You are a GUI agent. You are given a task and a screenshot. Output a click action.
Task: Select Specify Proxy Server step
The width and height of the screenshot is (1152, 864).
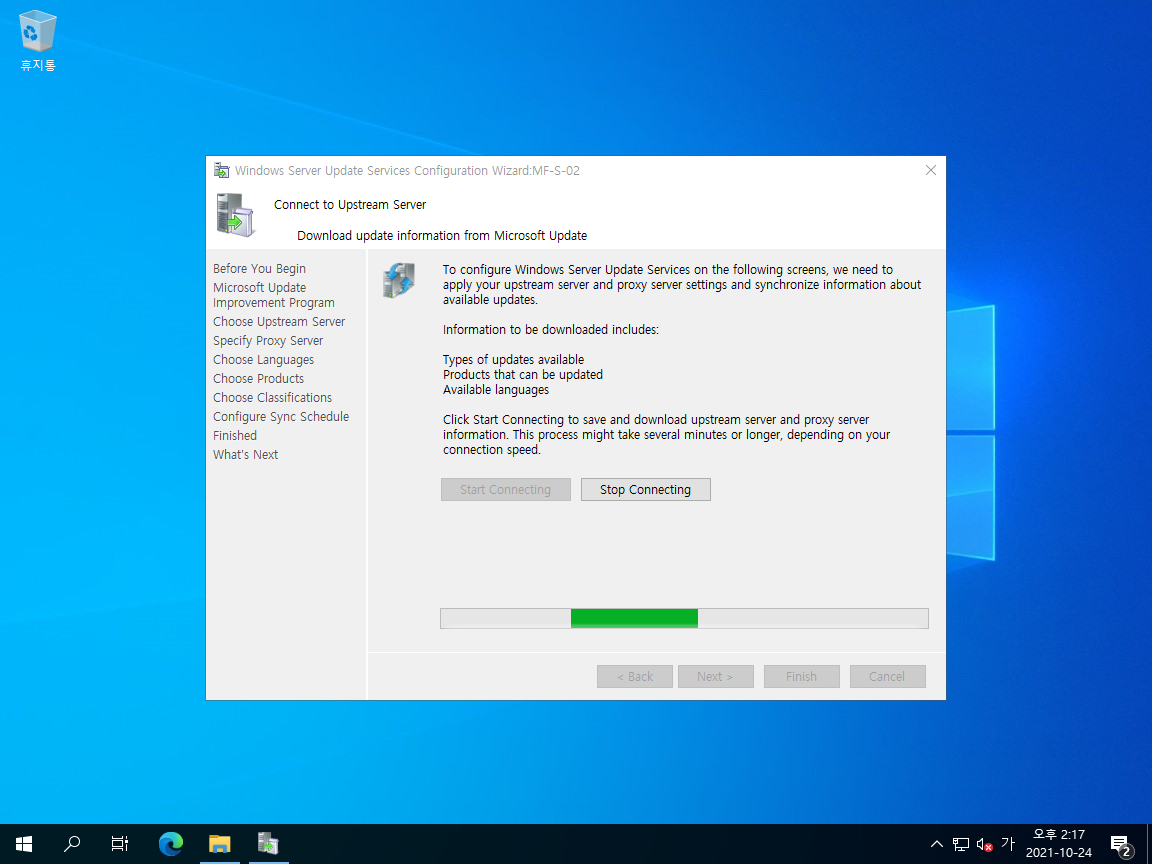tap(268, 341)
